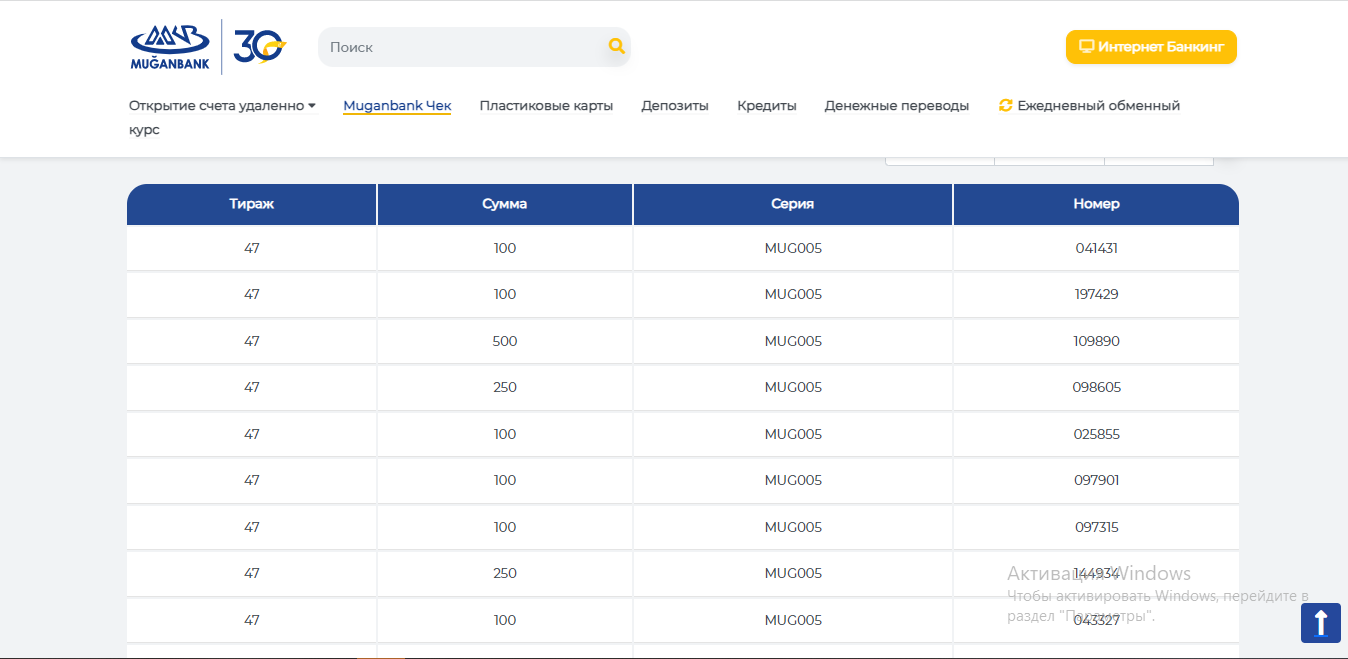Select the row with number 041431
This screenshot has height=659, width=1348.
(x=1096, y=248)
